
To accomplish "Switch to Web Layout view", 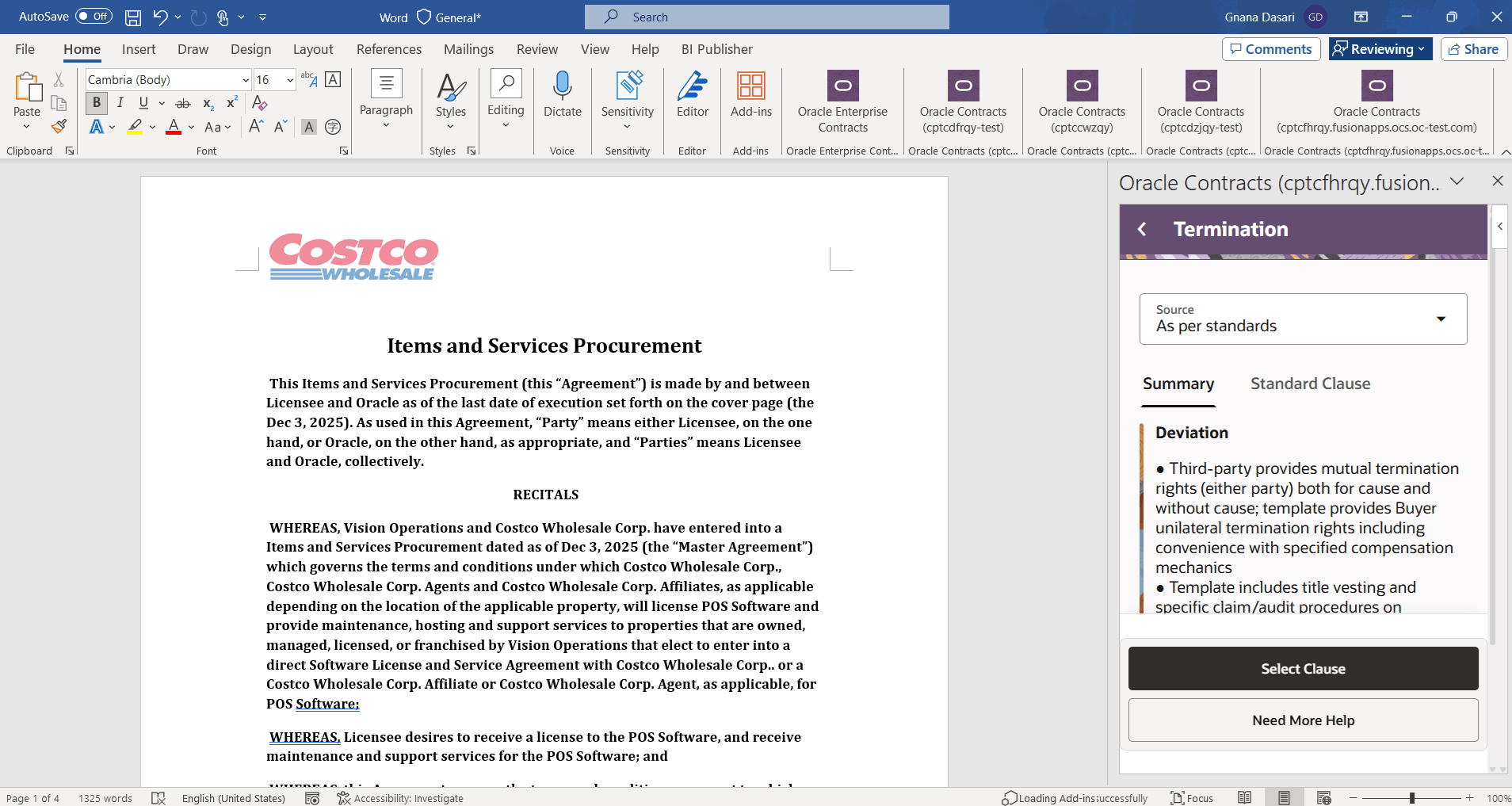I will coord(1323,798).
